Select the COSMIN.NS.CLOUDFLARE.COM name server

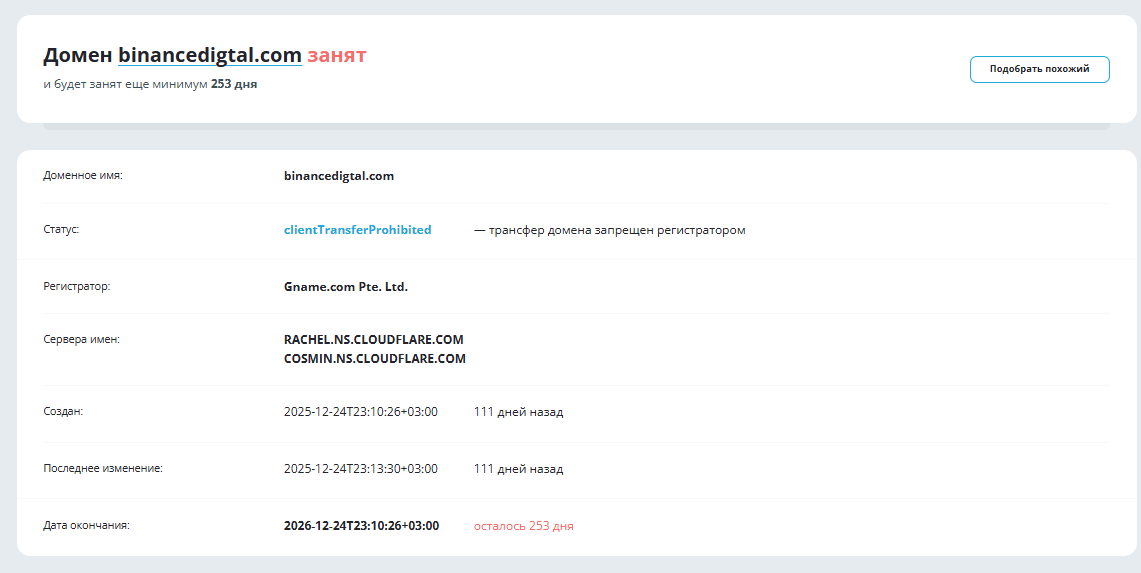[x=375, y=359]
